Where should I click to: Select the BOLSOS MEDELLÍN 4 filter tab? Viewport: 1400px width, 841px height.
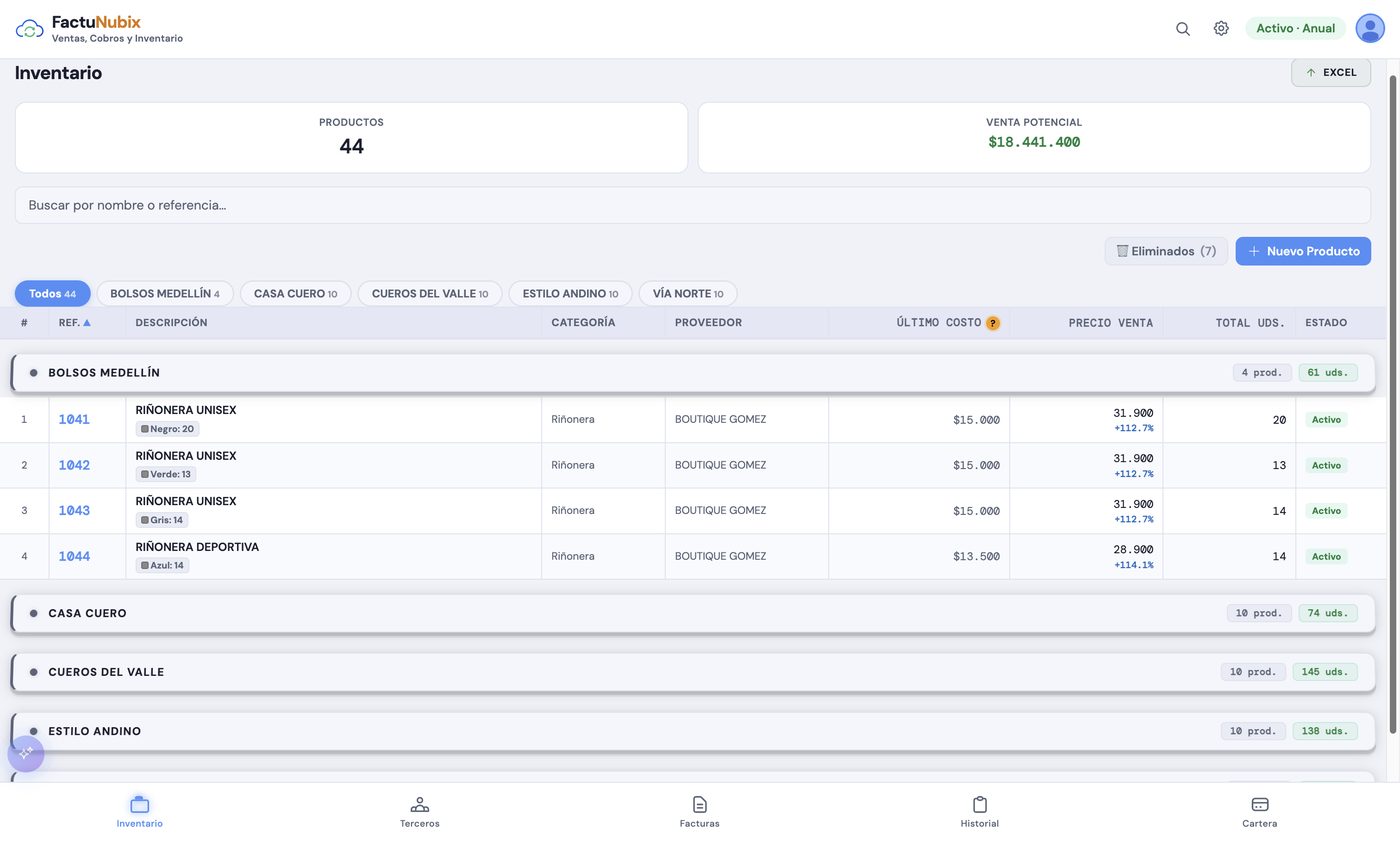165,294
